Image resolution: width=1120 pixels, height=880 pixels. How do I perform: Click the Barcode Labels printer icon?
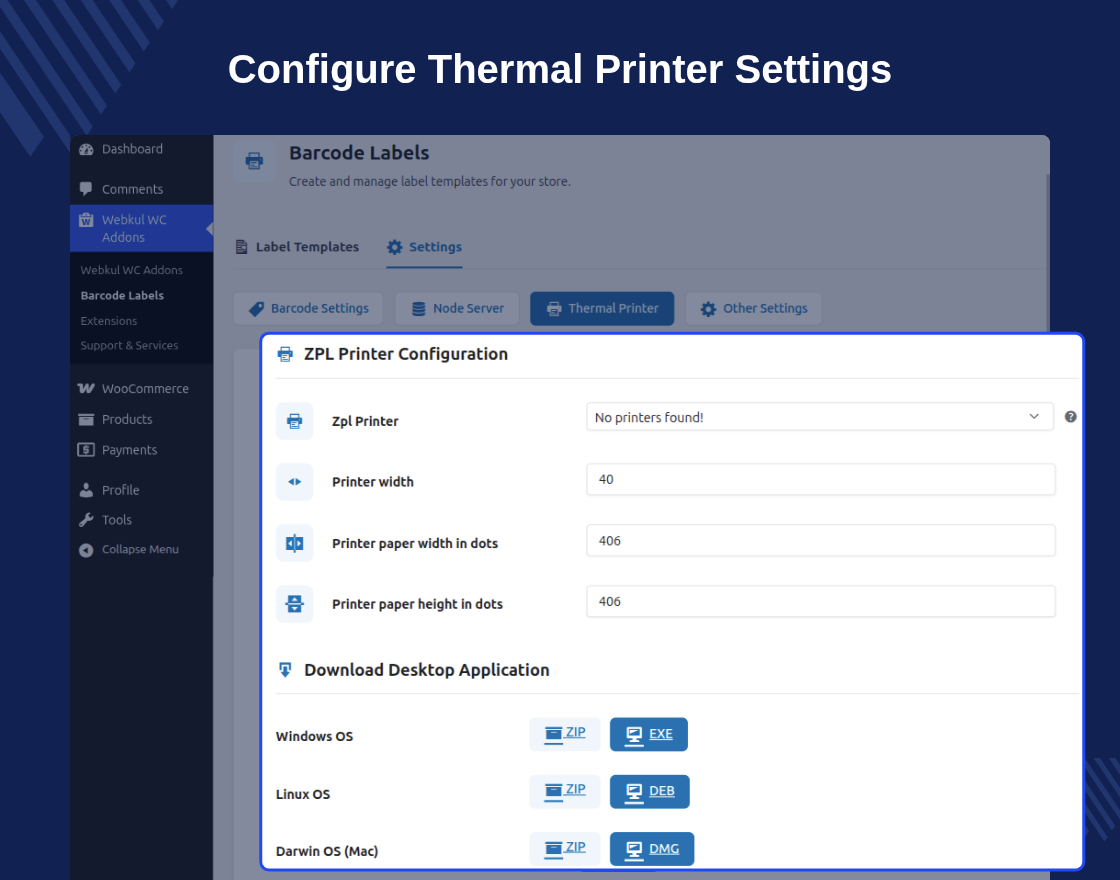(254, 161)
